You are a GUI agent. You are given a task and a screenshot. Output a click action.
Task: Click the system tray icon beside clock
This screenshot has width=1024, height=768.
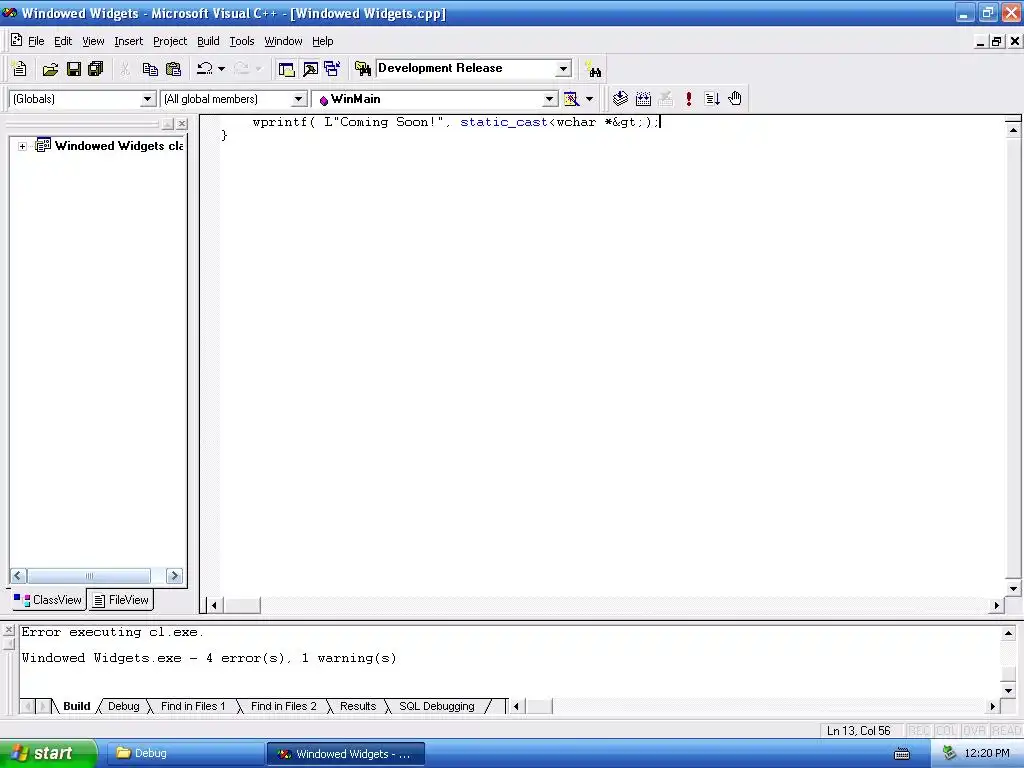pos(949,754)
